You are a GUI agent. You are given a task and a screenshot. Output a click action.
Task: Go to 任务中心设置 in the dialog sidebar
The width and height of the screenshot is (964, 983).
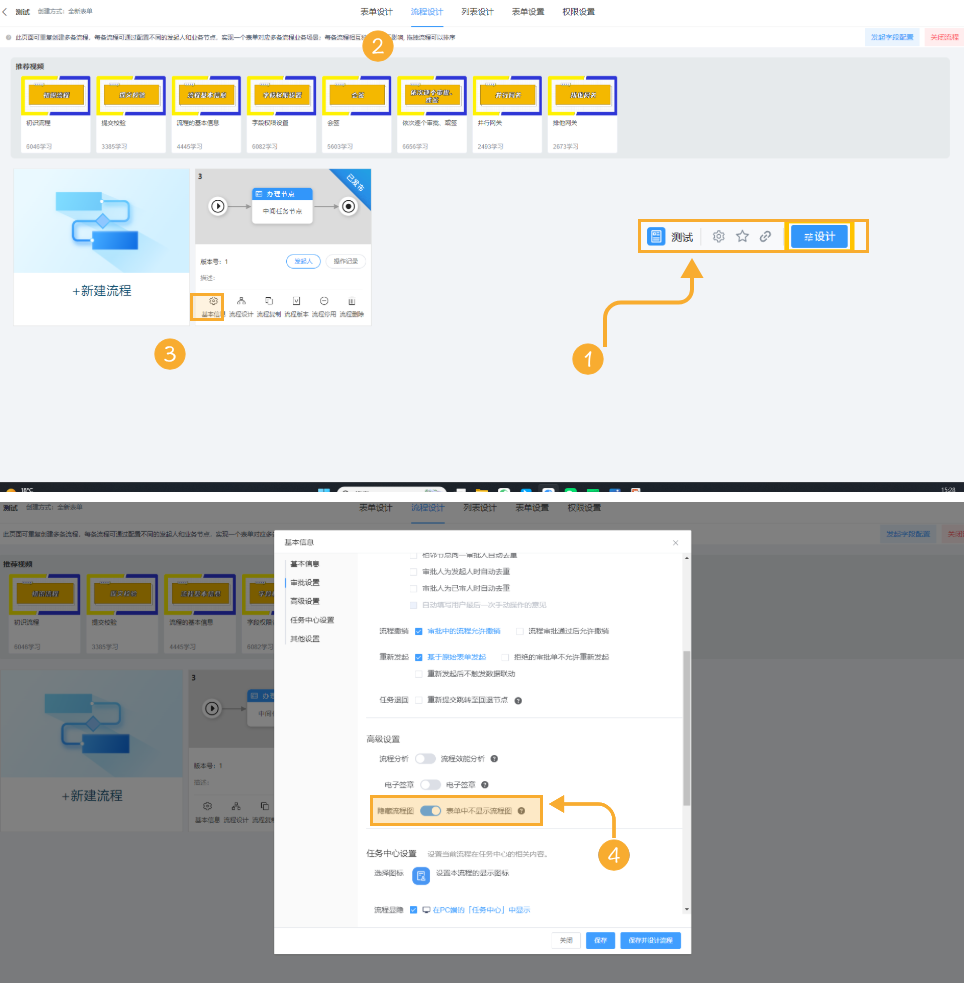coord(311,620)
